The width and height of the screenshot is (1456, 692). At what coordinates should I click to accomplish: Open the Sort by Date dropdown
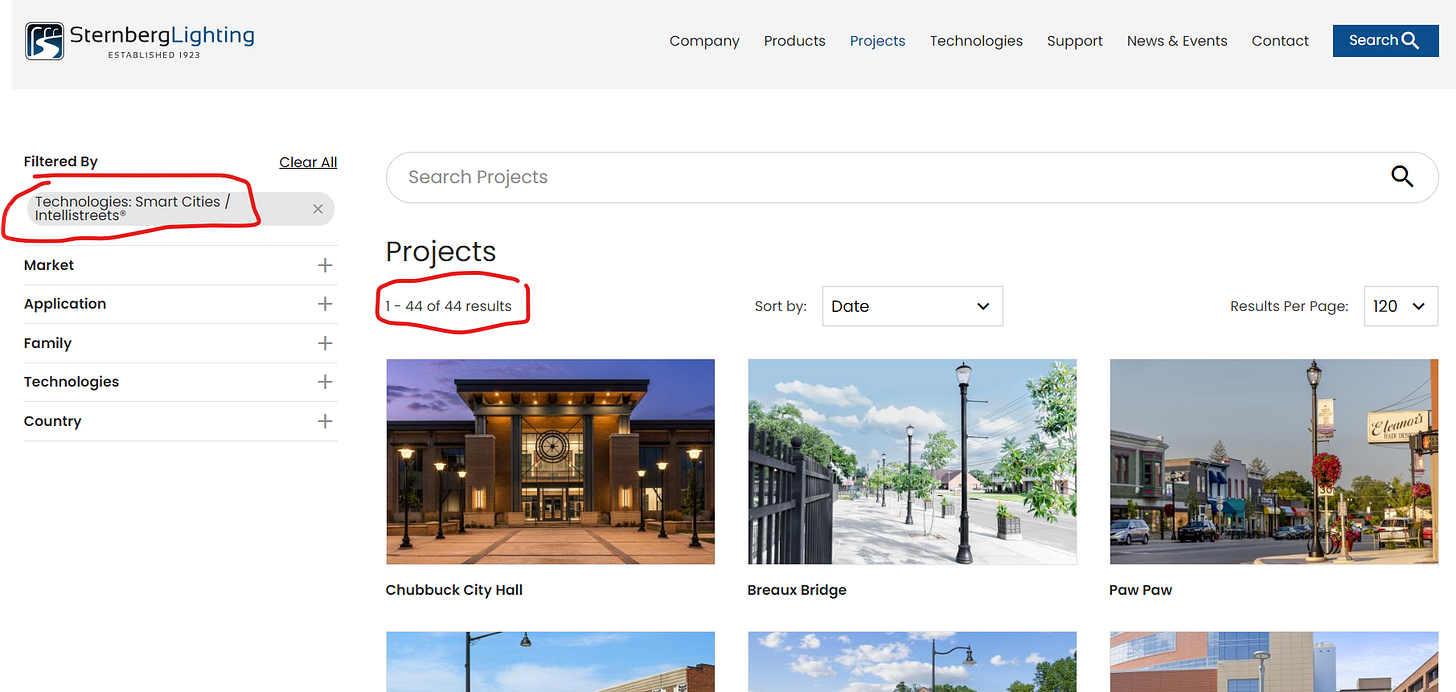912,306
